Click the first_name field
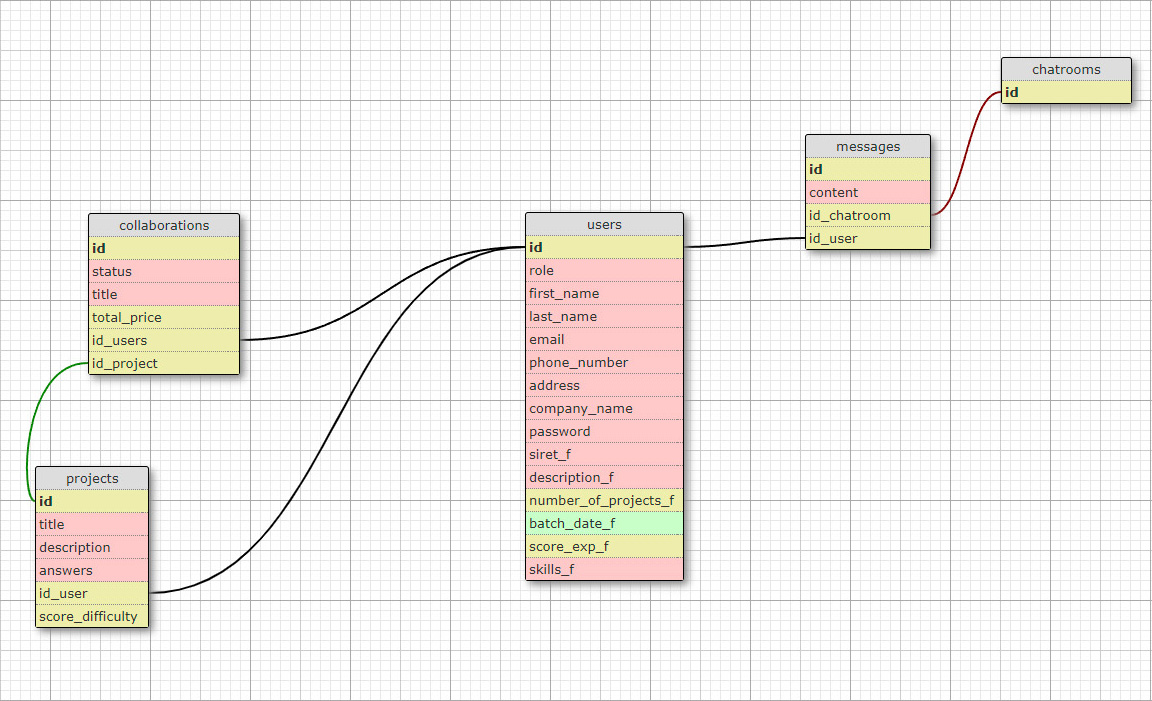 605,293
